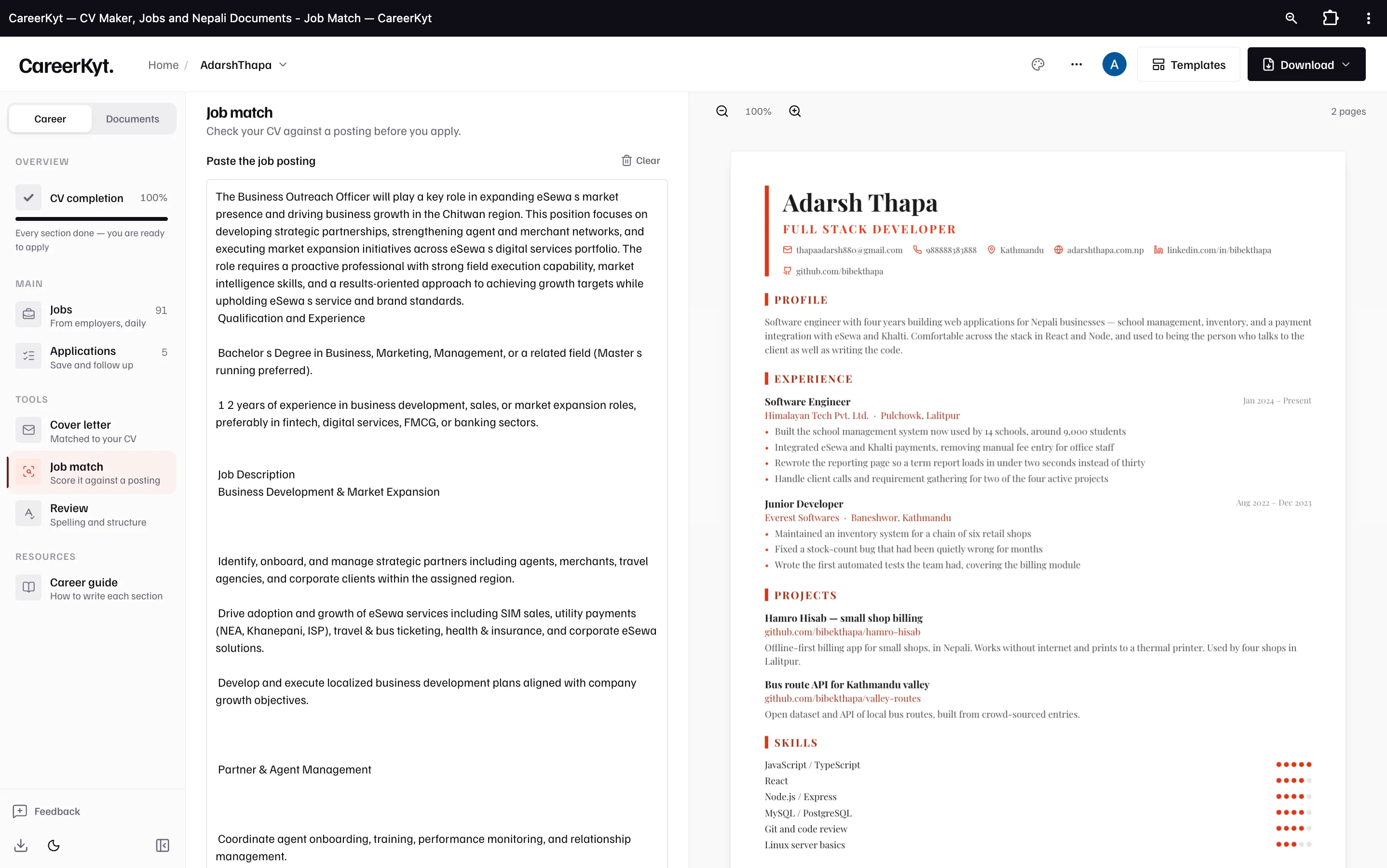
Task: Select the Job match tool
Action: point(92,473)
